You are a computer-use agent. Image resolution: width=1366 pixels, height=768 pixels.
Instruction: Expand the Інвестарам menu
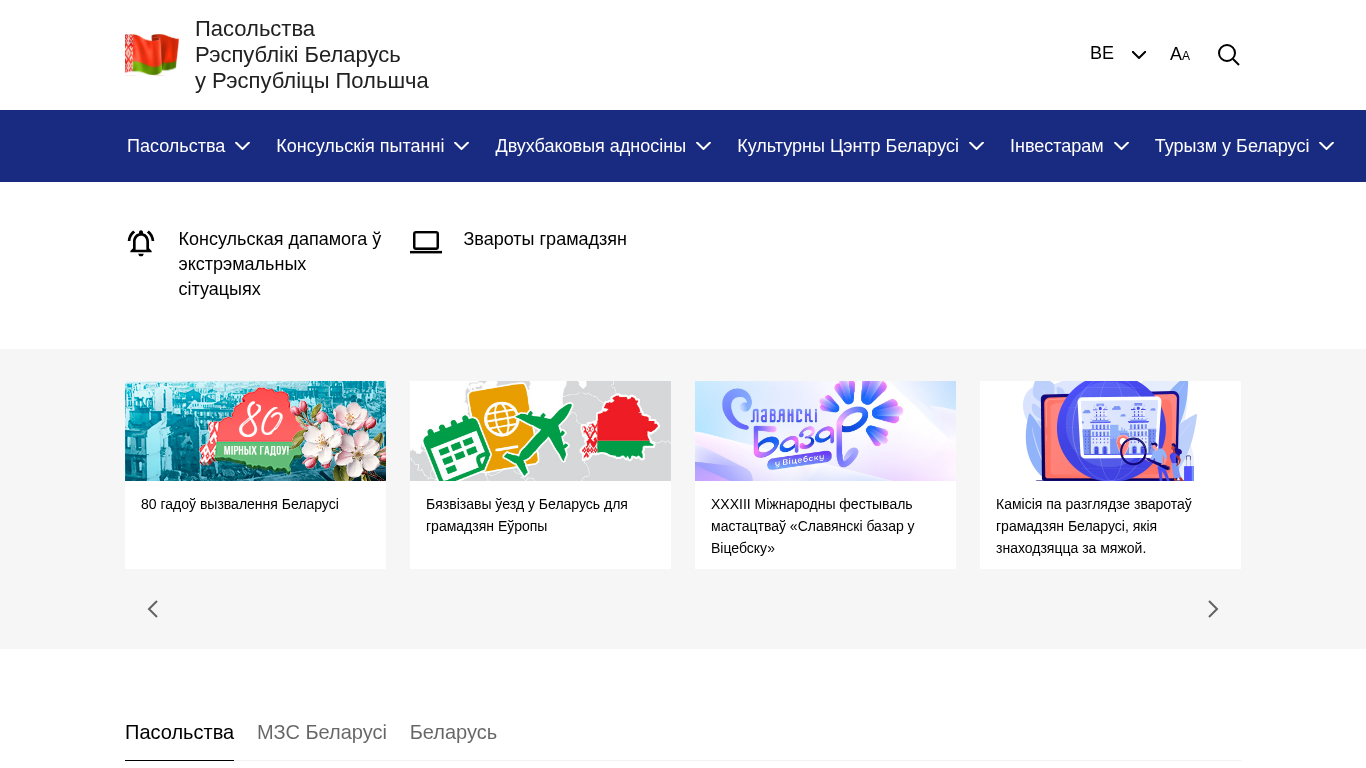(1070, 146)
